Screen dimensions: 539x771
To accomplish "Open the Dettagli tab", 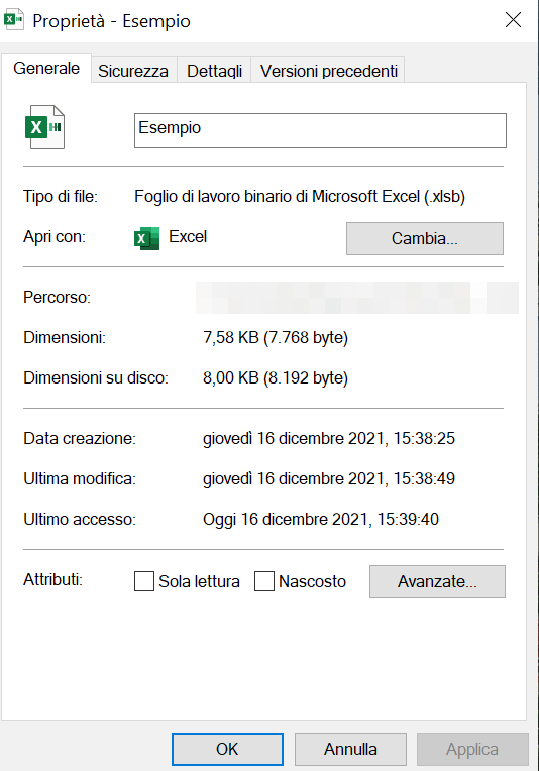I will (214, 71).
